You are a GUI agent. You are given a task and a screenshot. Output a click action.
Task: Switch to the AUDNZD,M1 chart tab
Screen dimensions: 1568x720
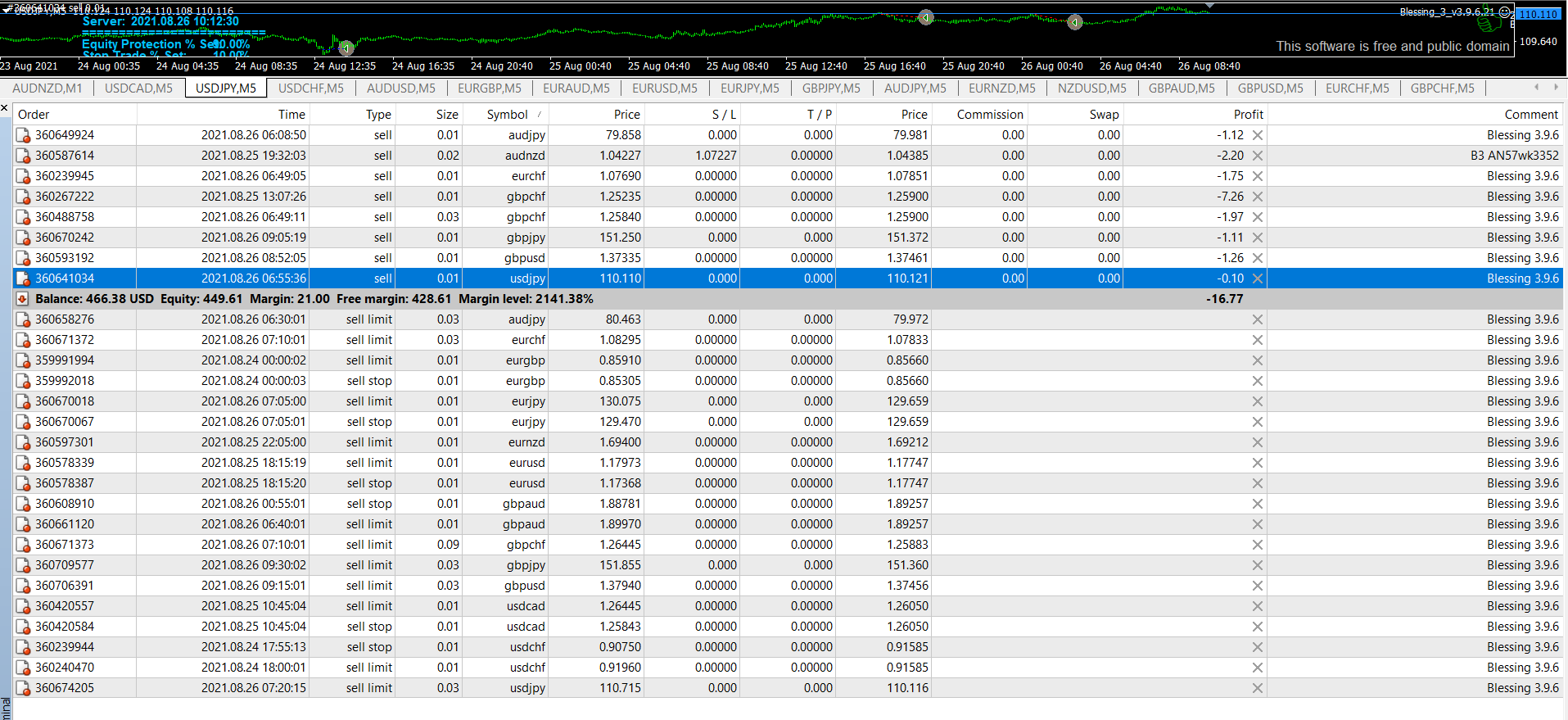point(47,88)
